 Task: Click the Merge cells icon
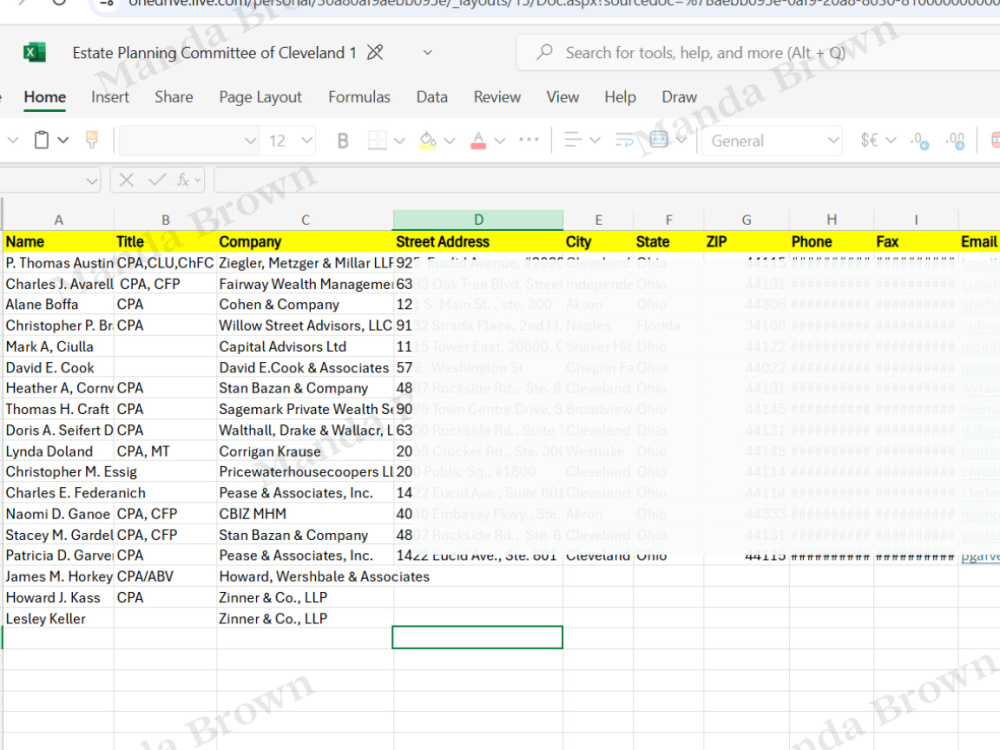point(659,139)
